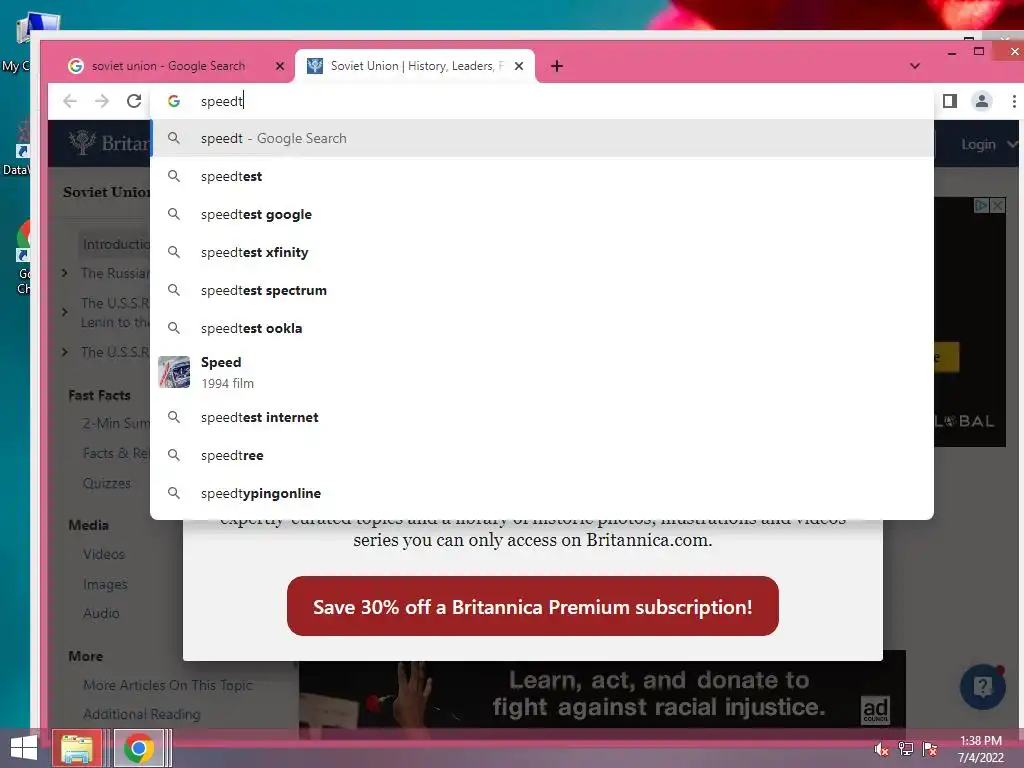Choose the 'speedtest' suggestion

(x=542, y=176)
